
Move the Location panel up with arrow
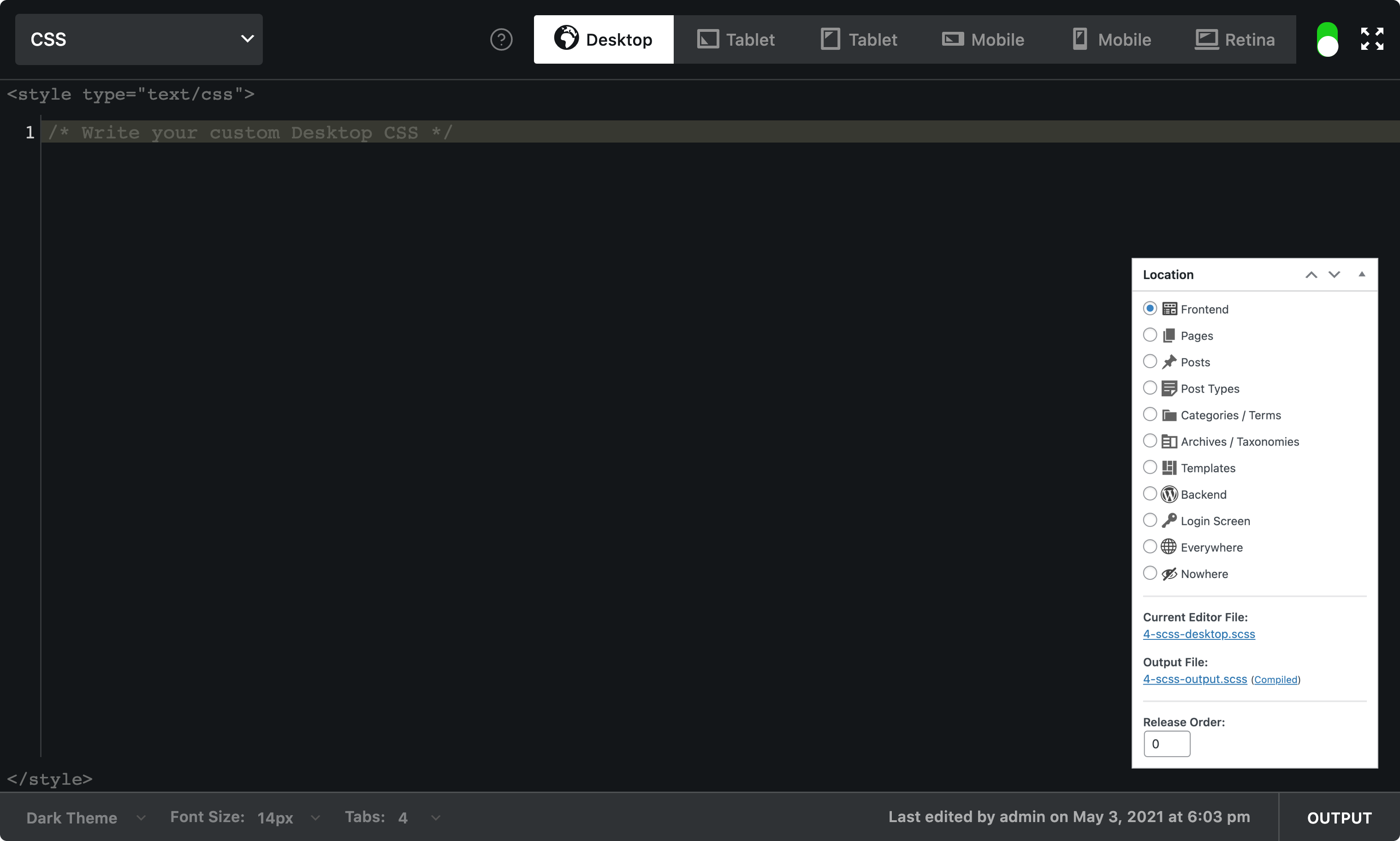[x=1311, y=274]
